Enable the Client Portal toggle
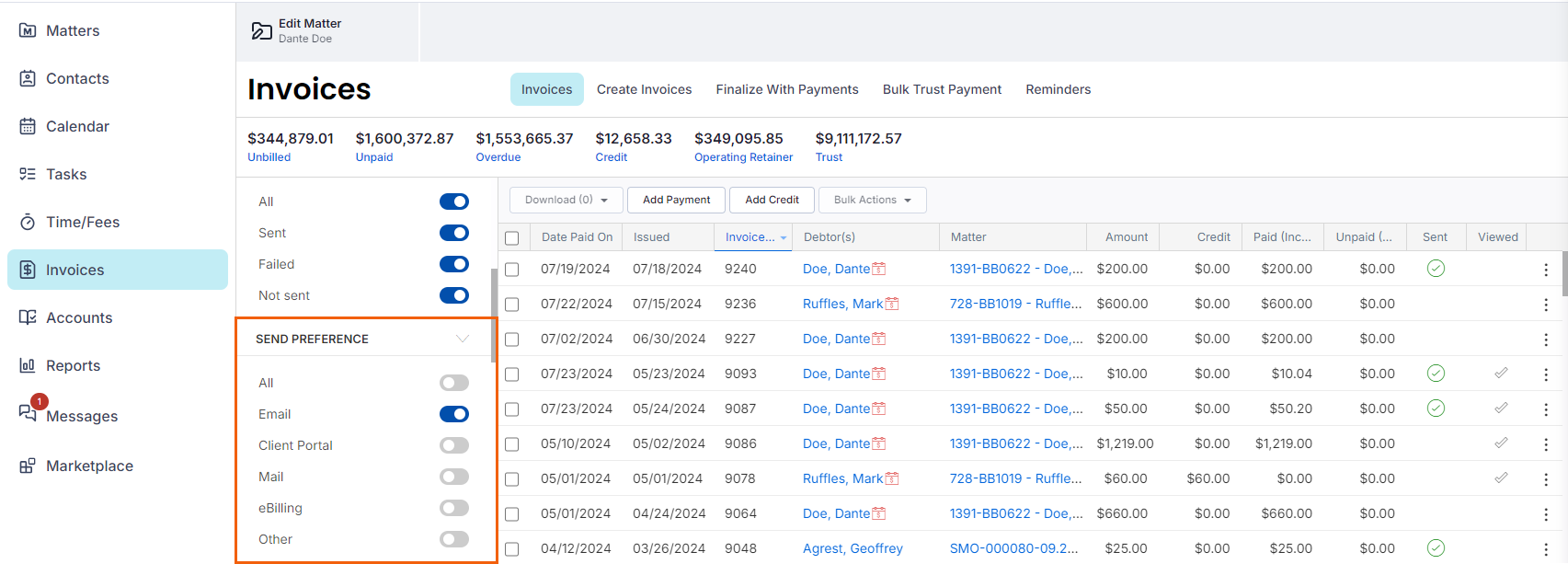 [x=454, y=445]
